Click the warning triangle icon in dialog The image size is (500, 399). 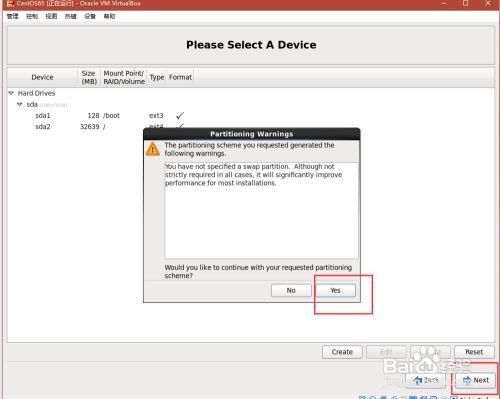pos(152,149)
